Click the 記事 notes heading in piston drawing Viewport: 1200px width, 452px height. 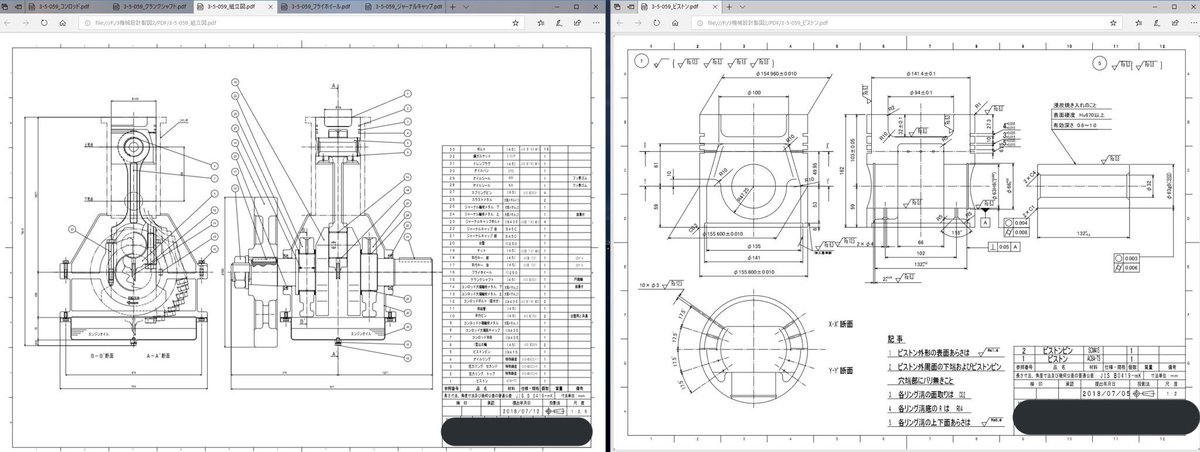pyautogui.click(x=896, y=339)
